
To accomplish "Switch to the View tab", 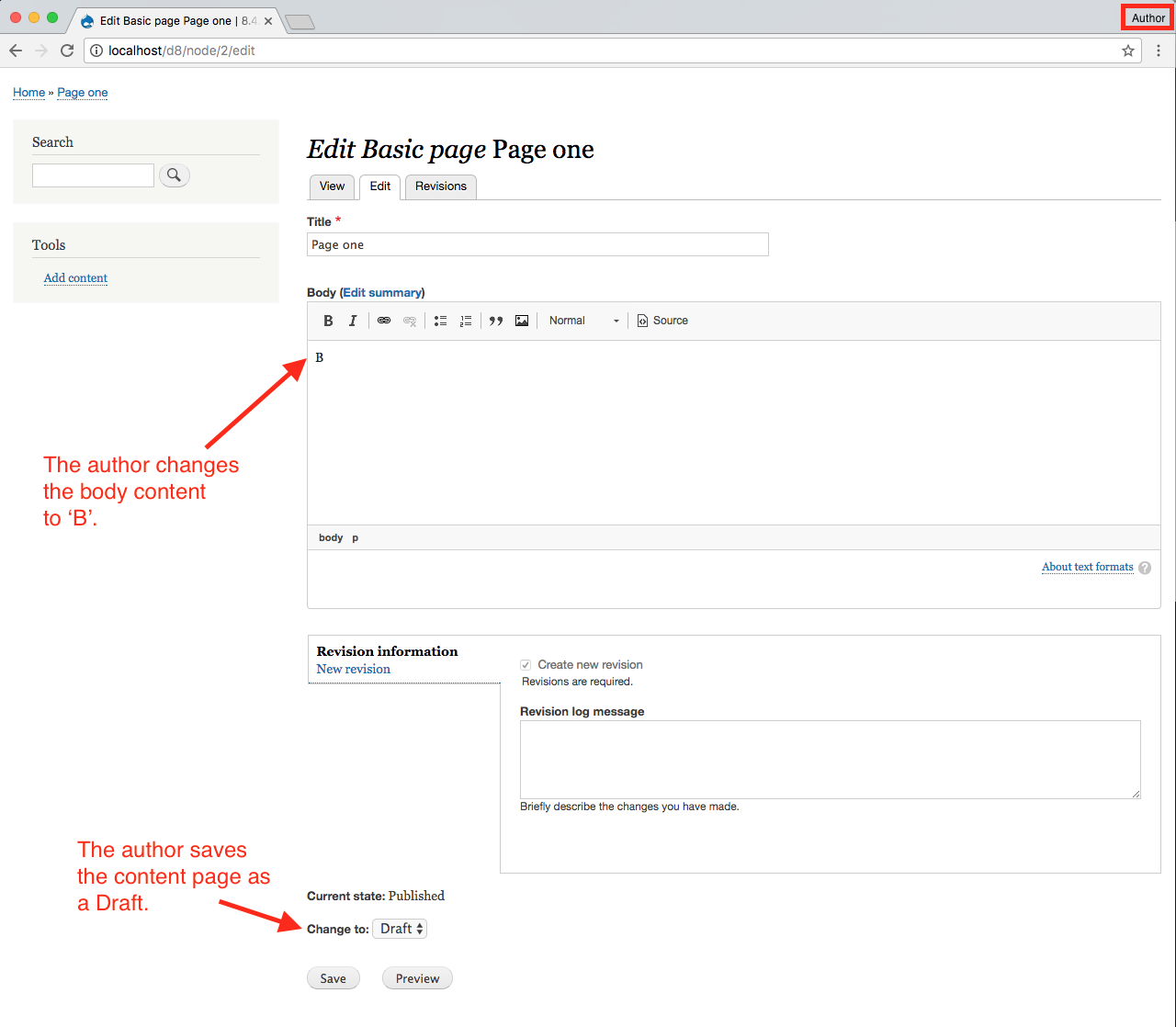I will [332, 186].
